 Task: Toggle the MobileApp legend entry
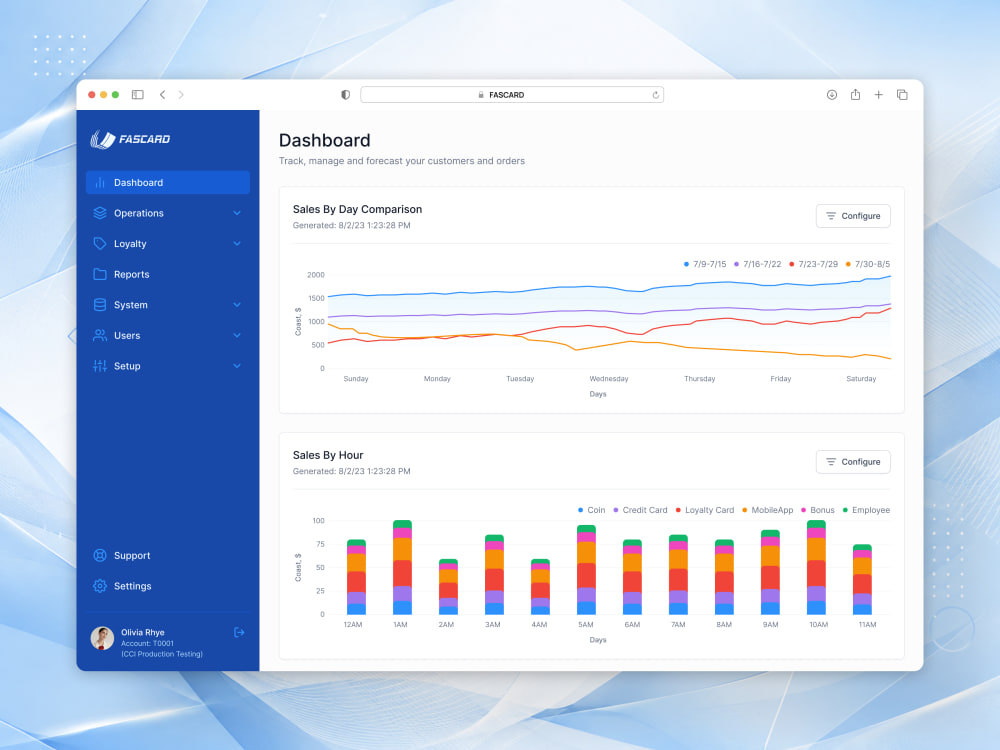pos(767,510)
